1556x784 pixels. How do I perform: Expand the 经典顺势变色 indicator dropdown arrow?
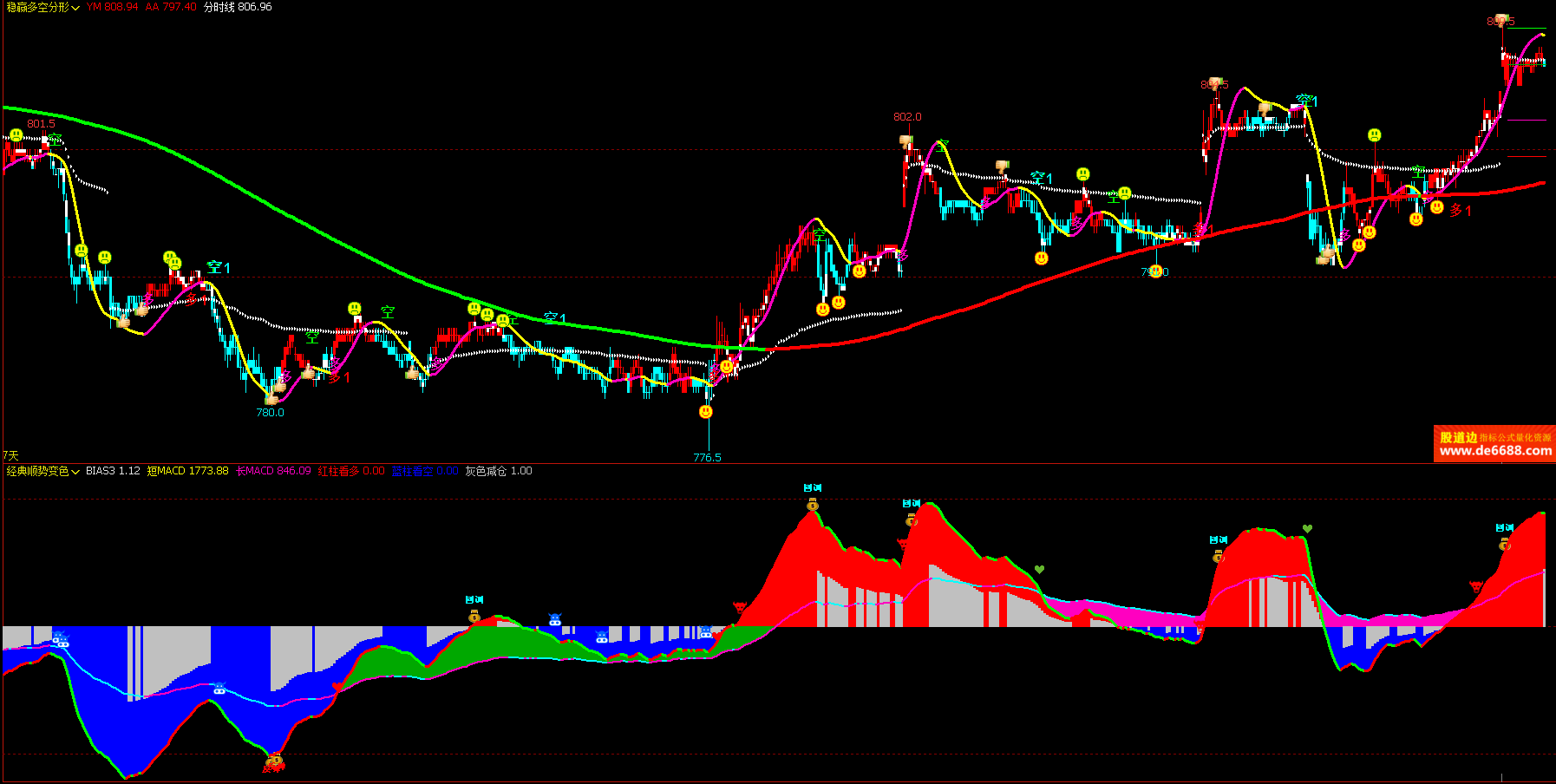click(x=75, y=472)
